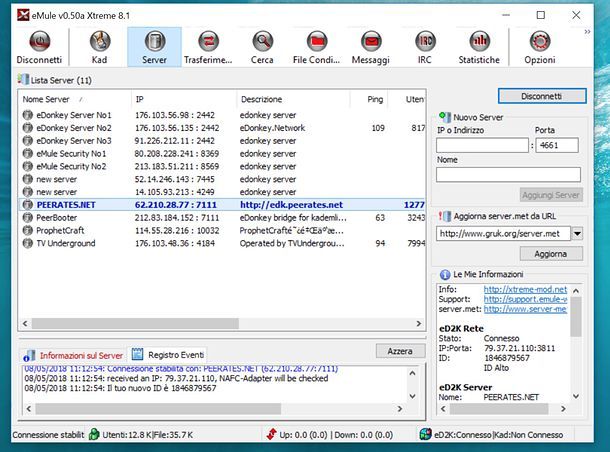Click the Le Mie Informazioni info icon
The height and width of the screenshot is (452, 610).
pos(445,275)
